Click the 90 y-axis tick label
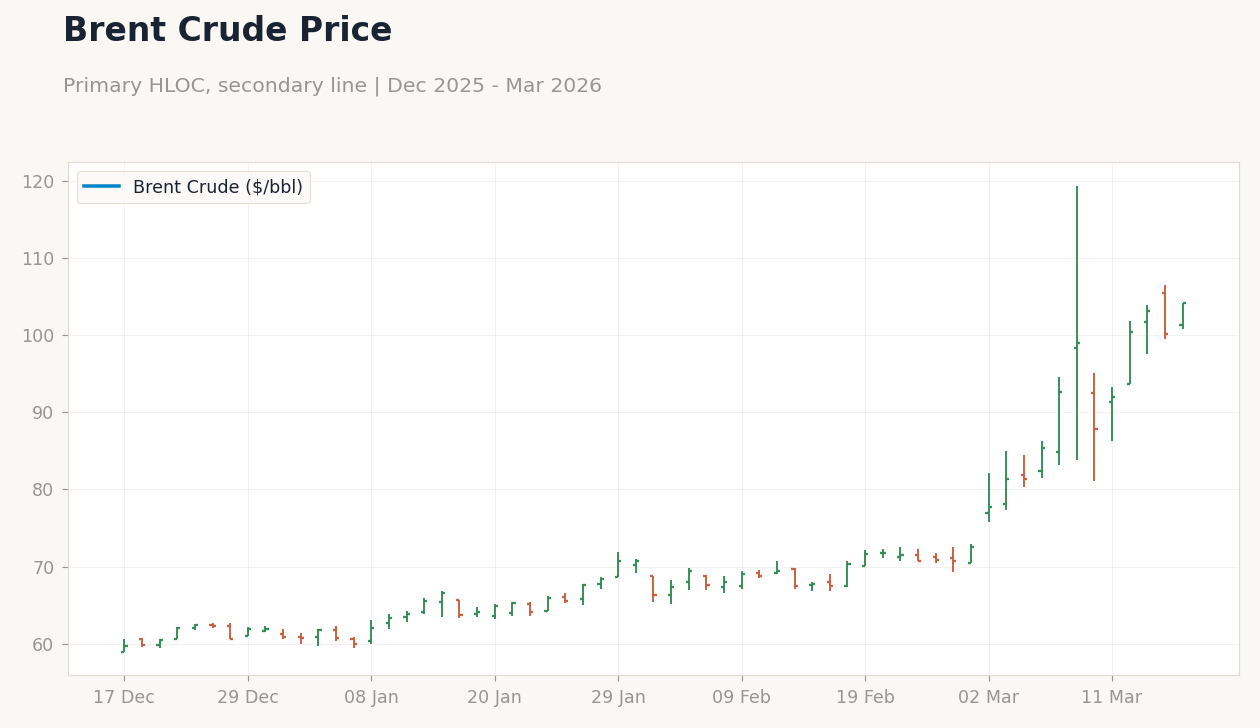 coord(42,413)
